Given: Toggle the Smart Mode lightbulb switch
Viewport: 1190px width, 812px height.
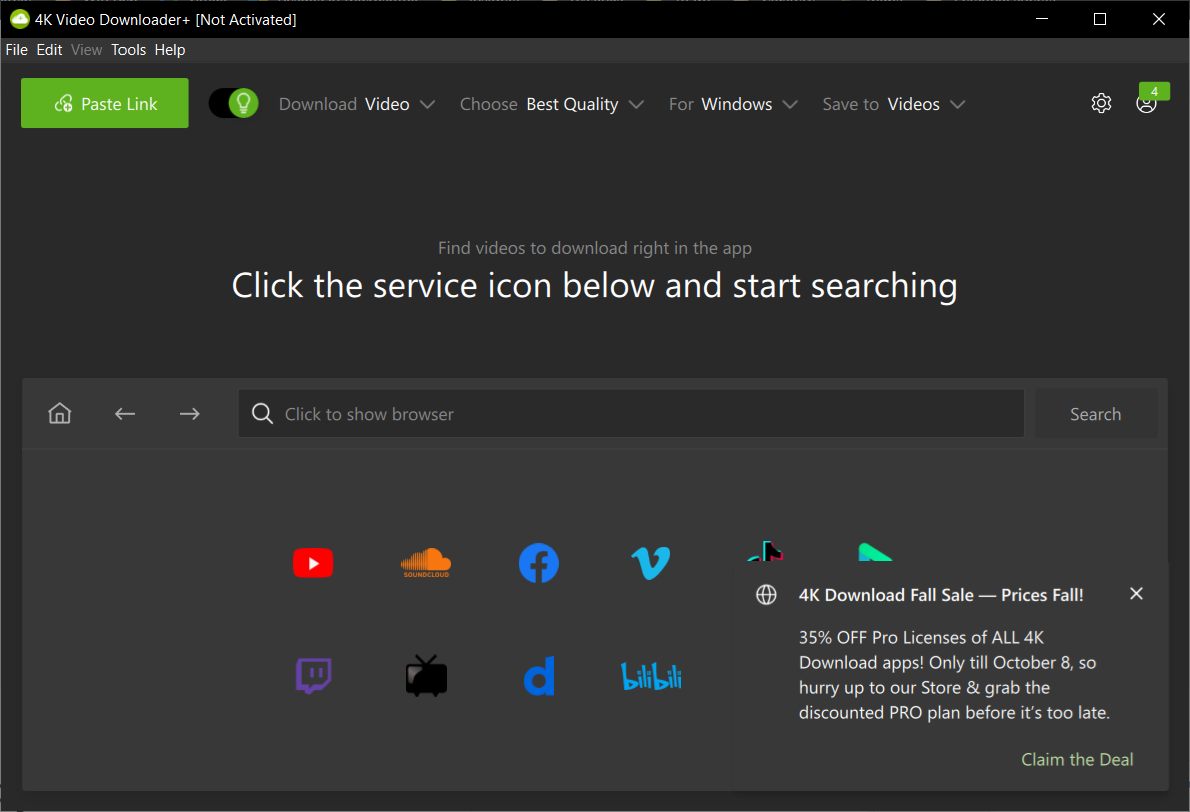Looking at the screenshot, I should [x=234, y=103].
